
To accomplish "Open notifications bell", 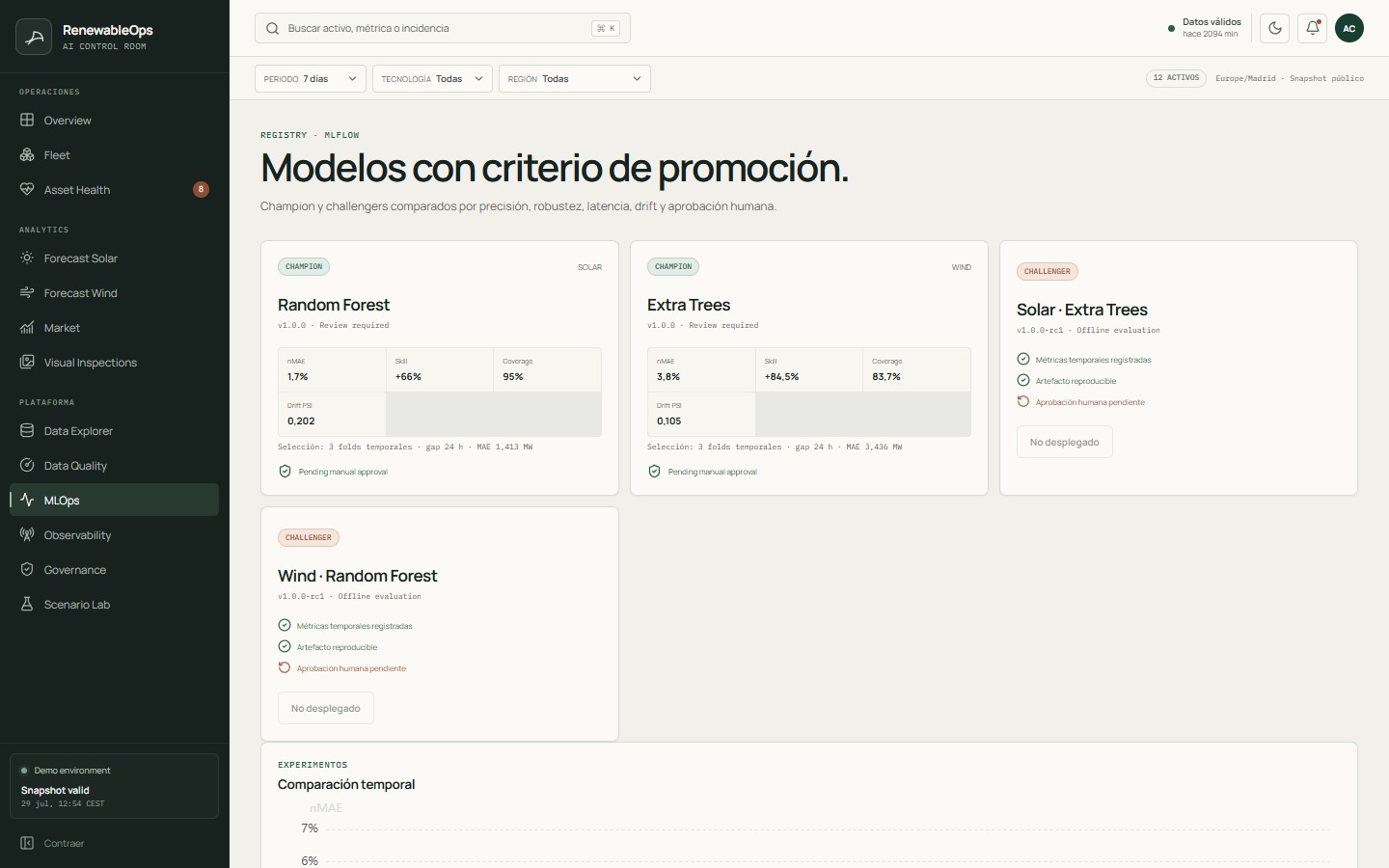I will click(1312, 28).
